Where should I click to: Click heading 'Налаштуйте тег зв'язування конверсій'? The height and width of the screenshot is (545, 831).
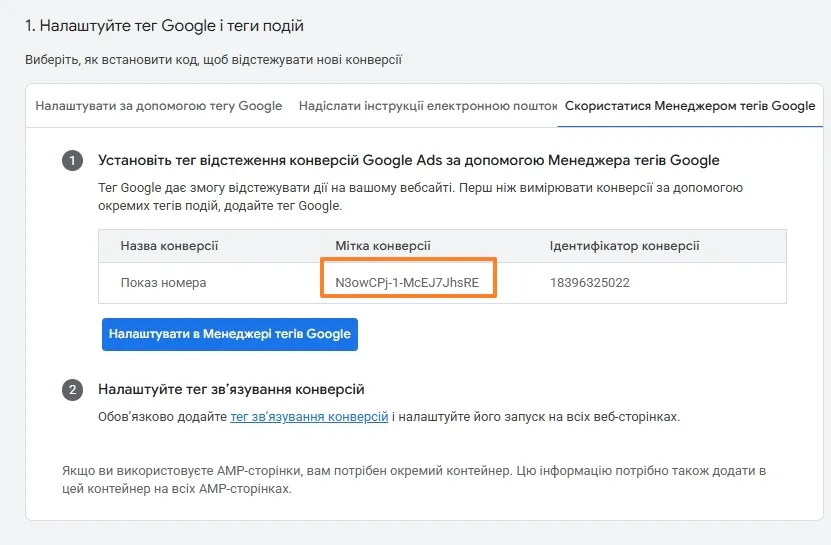pyautogui.click(x=231, y=390)
